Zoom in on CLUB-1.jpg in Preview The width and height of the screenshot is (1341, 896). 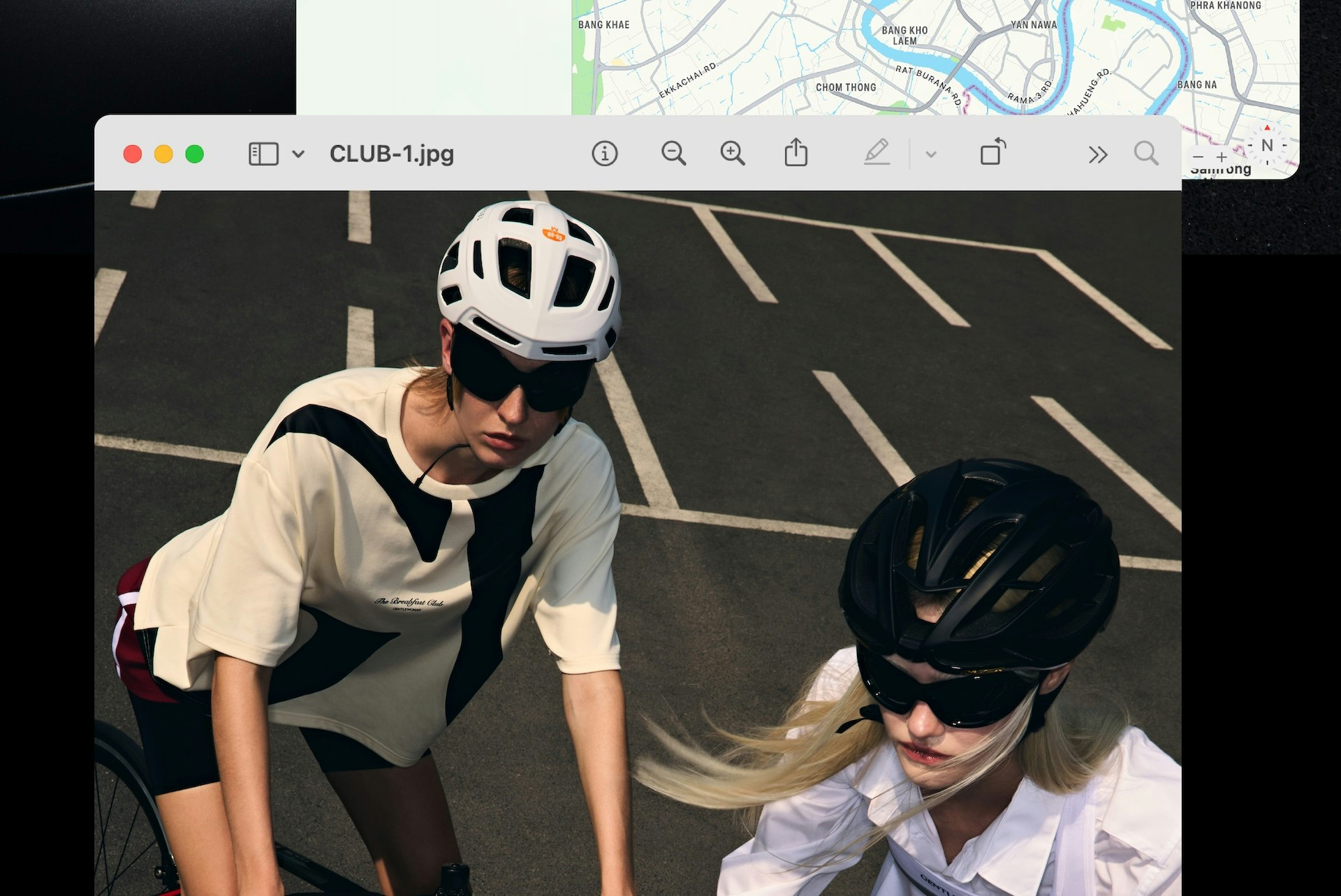pos(733,154)
